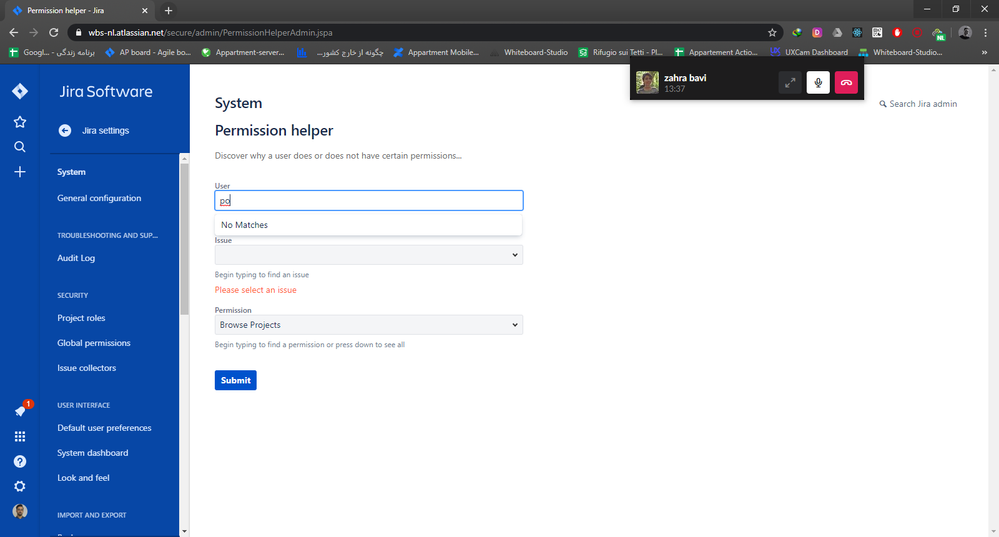Open Default user preferences menu item

(x=104, y=427)
